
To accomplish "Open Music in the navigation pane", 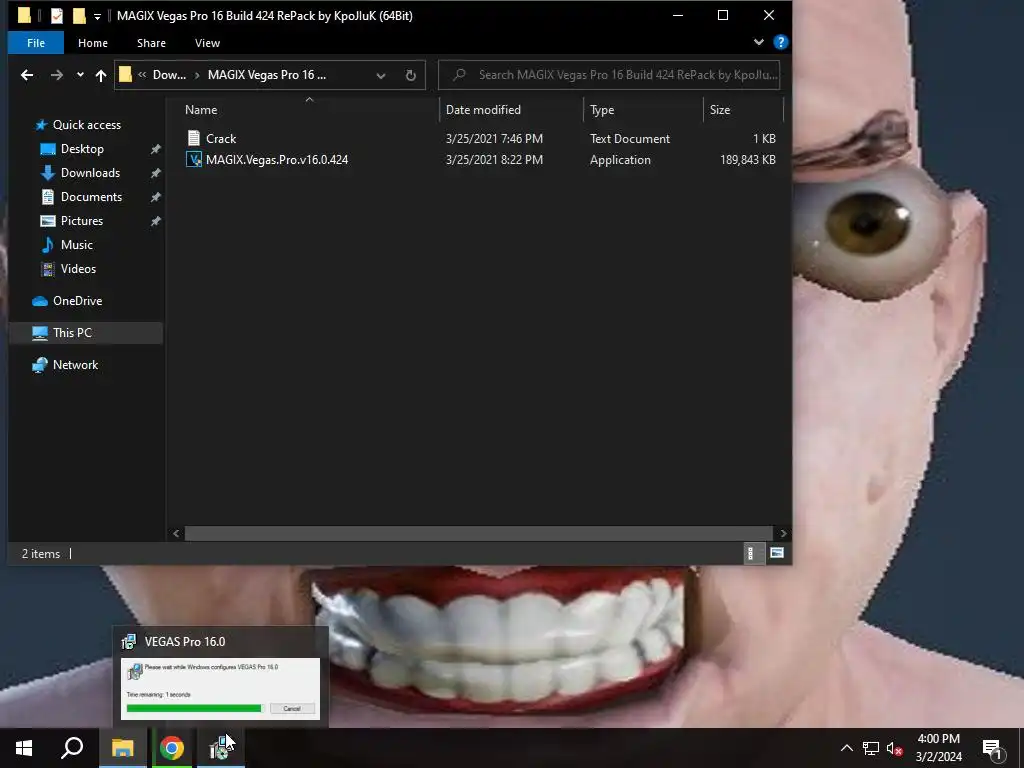I will [76, 245].
